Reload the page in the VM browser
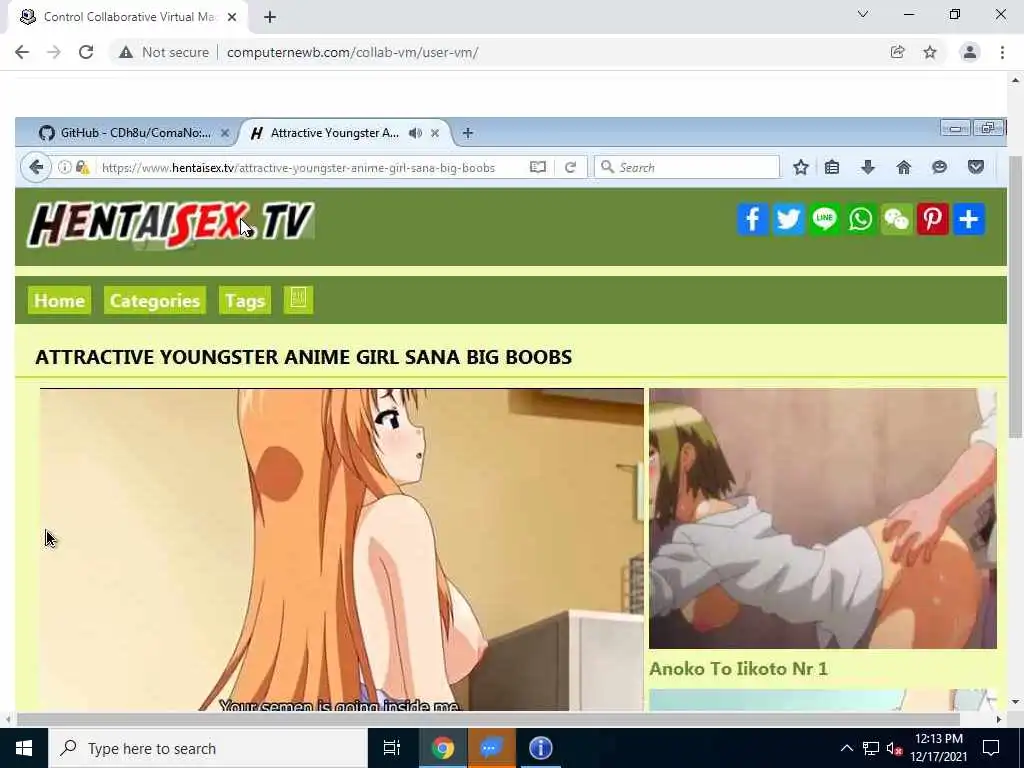Image resolution: width=1024 pixels, height=768 pixels. pyautogui.click(x=570, y=167)
